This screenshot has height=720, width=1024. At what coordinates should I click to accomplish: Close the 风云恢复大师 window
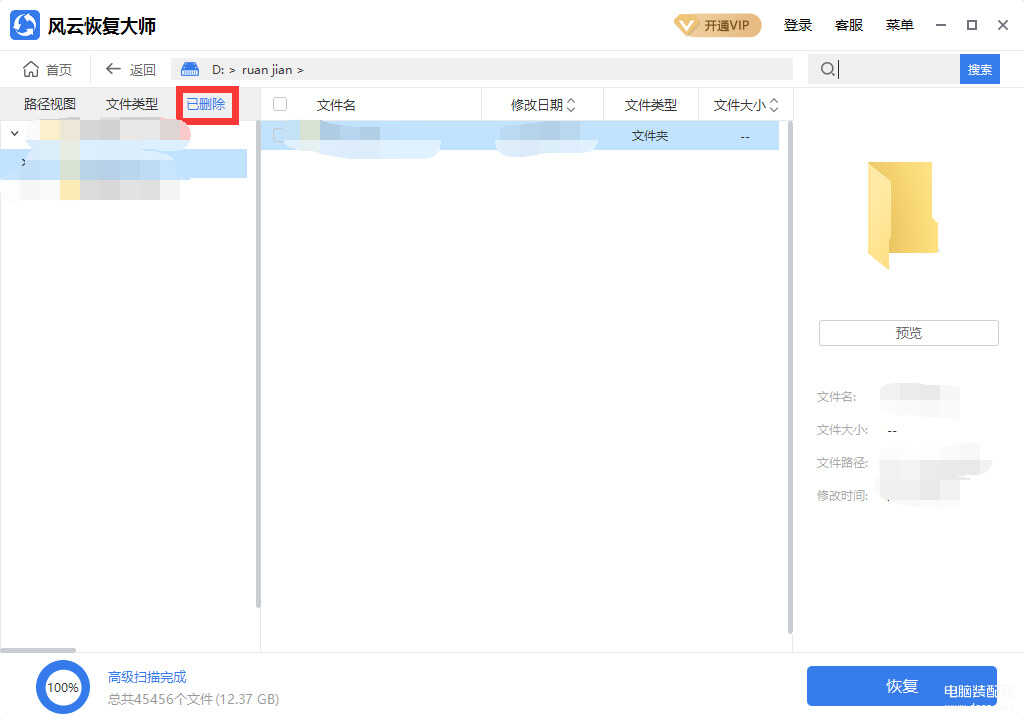tap(1003, 25)
